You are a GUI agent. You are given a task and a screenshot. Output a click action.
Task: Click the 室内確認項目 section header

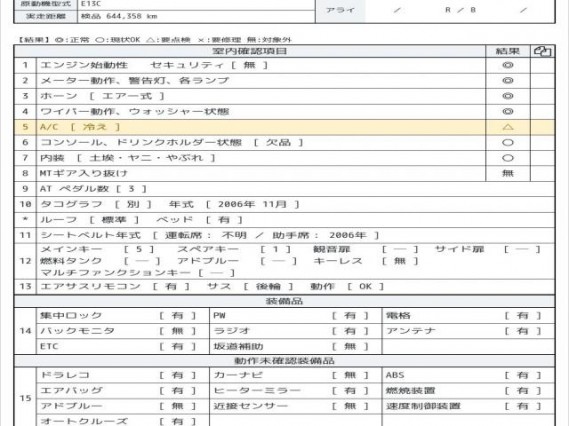click(x=250, y=51)
